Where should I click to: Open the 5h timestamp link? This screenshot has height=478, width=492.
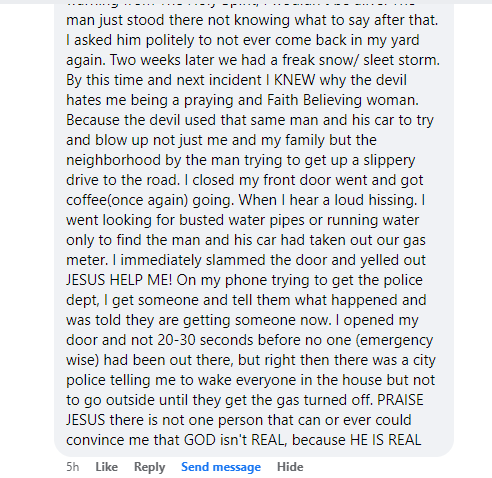pos(73,467)
